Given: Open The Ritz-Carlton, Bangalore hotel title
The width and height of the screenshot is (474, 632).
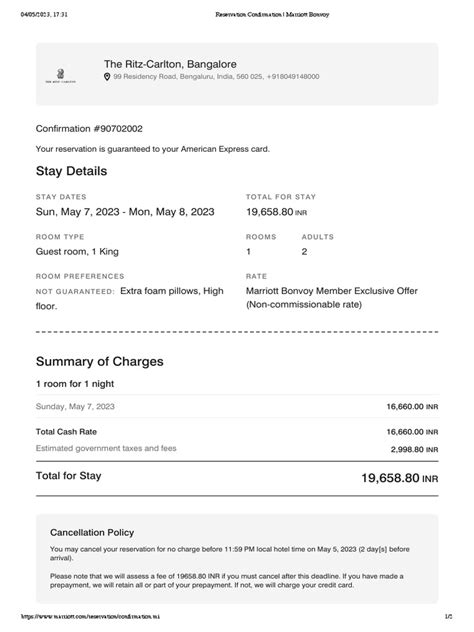Looking at the screenshot, I should coord(170,64).
